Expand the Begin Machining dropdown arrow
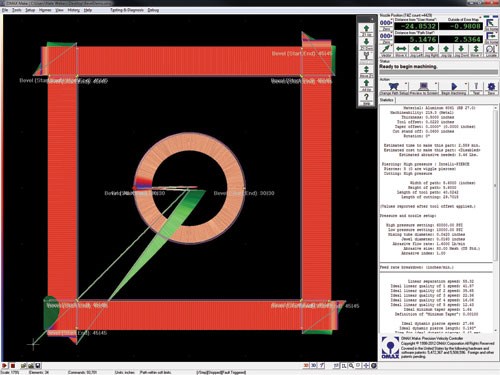500x375 pixels. tap(466, 84)
